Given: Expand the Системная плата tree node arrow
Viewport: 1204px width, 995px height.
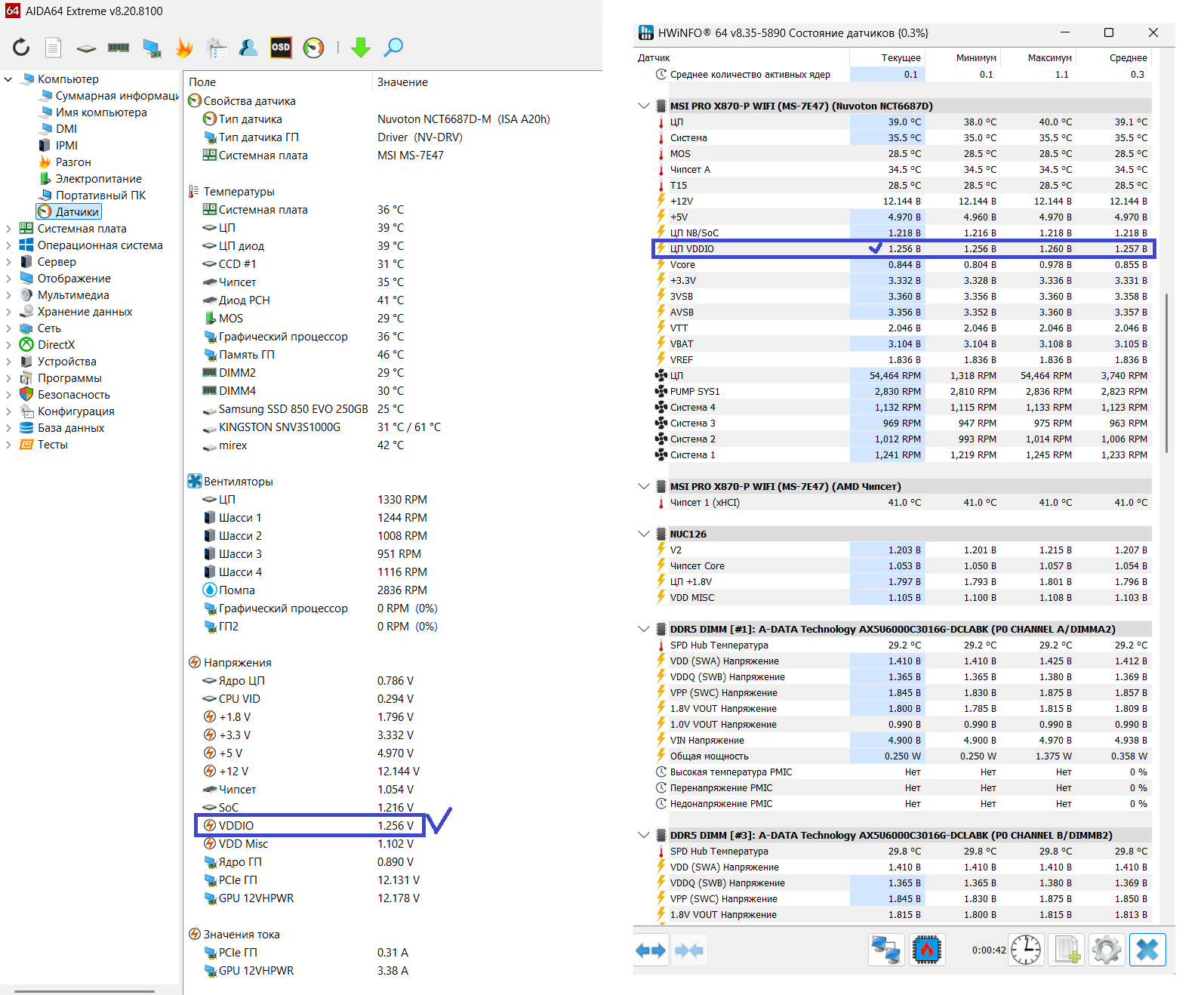Looking at the screenshot, I should 8,229.
